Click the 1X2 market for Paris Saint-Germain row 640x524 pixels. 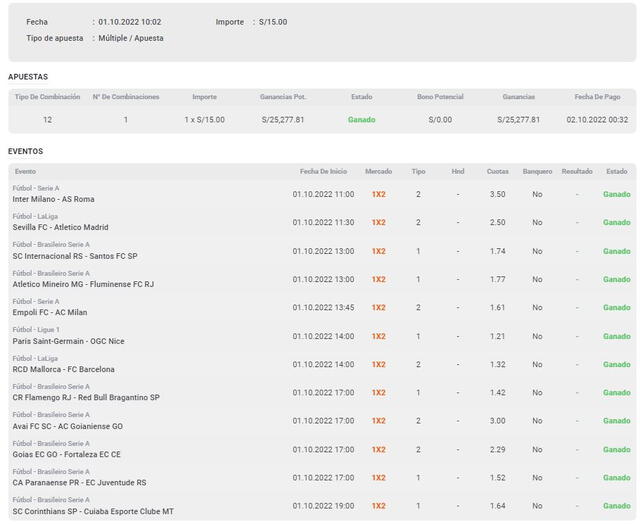378,336
